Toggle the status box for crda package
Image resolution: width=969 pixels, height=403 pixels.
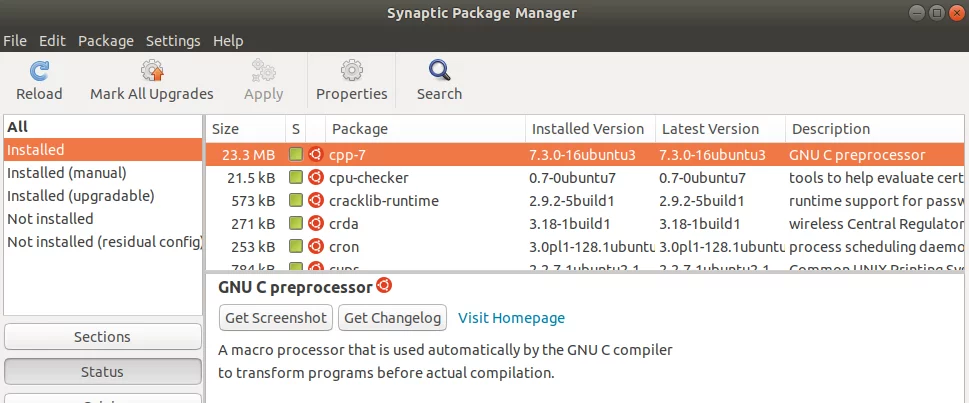coord(296,223)
